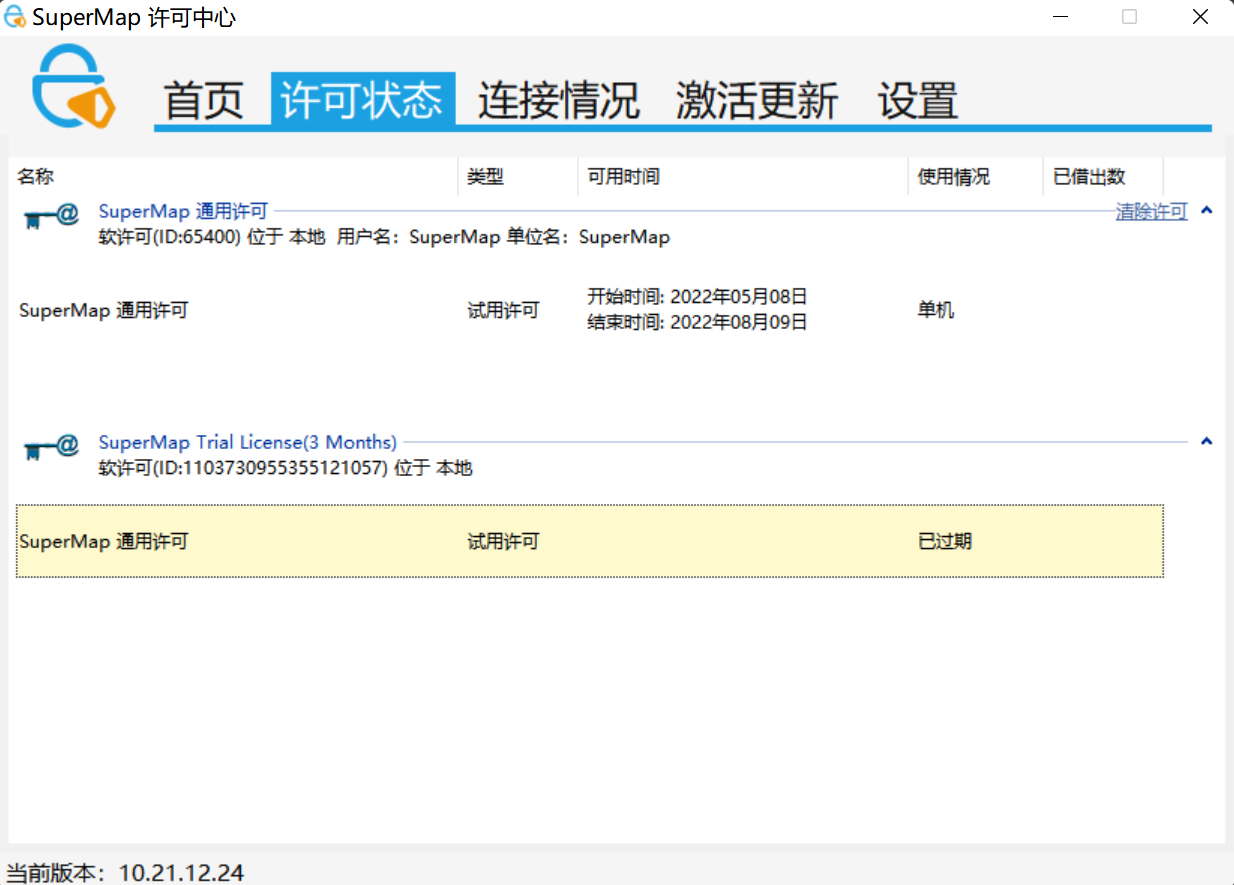Click the 软许可(ID:65400) info line
The height and width of the screenshot is (885, 1234).
384,237
